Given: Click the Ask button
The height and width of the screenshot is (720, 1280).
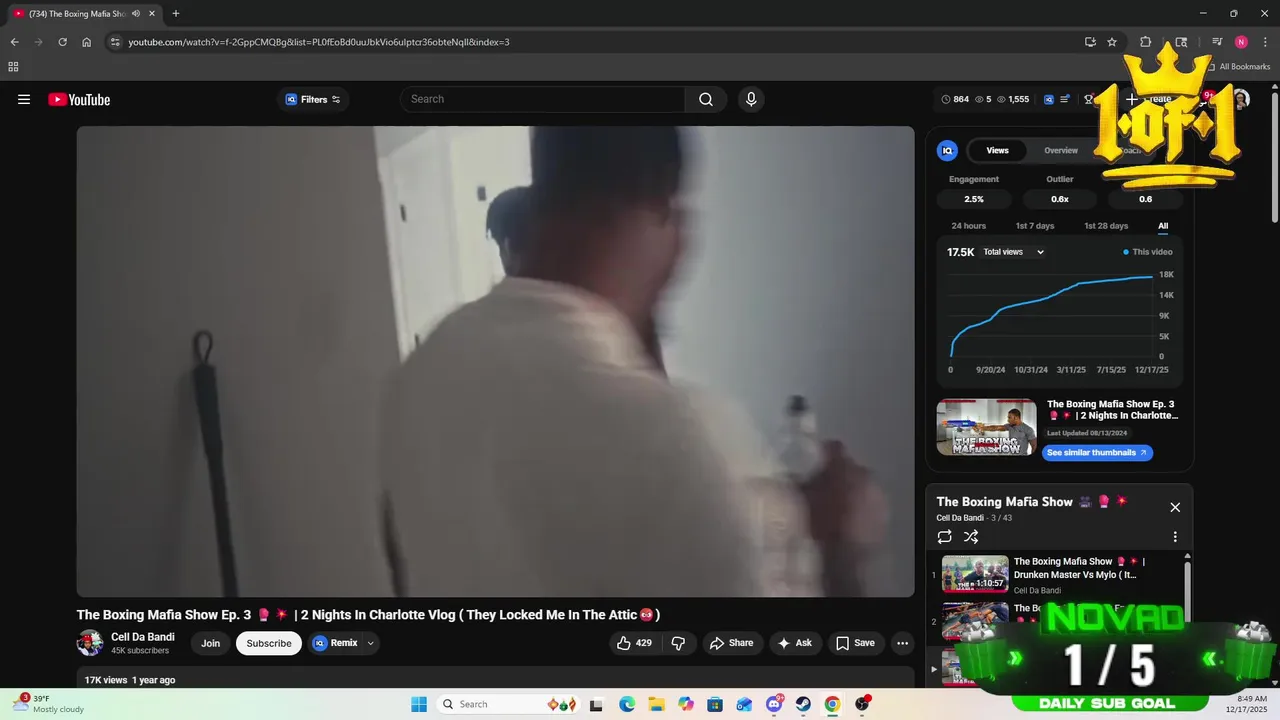Looking at the screenshot, I should coord(795,643).
